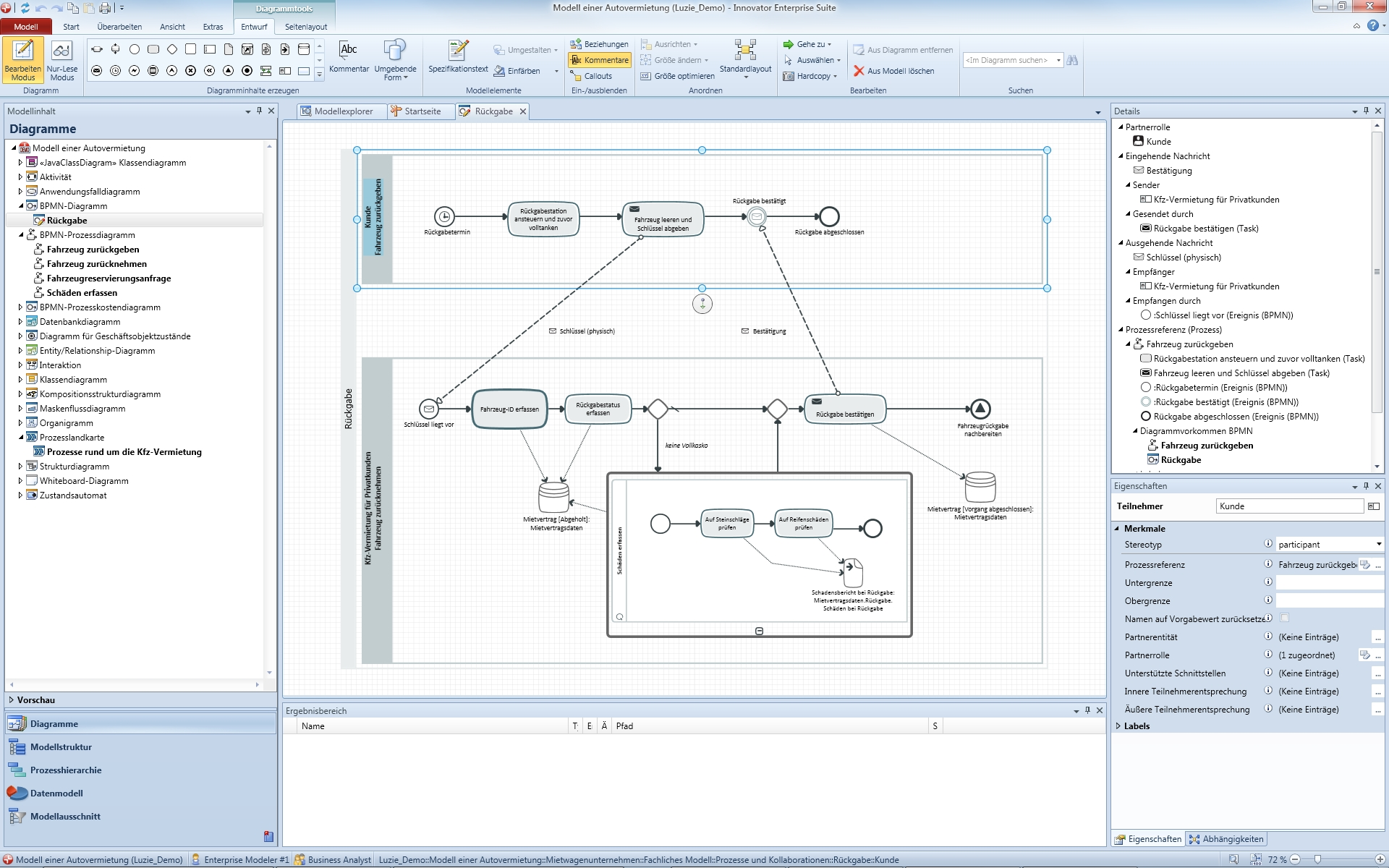
Task: Open the Seitenlayout ribbon tab
Action: (305, 27)
